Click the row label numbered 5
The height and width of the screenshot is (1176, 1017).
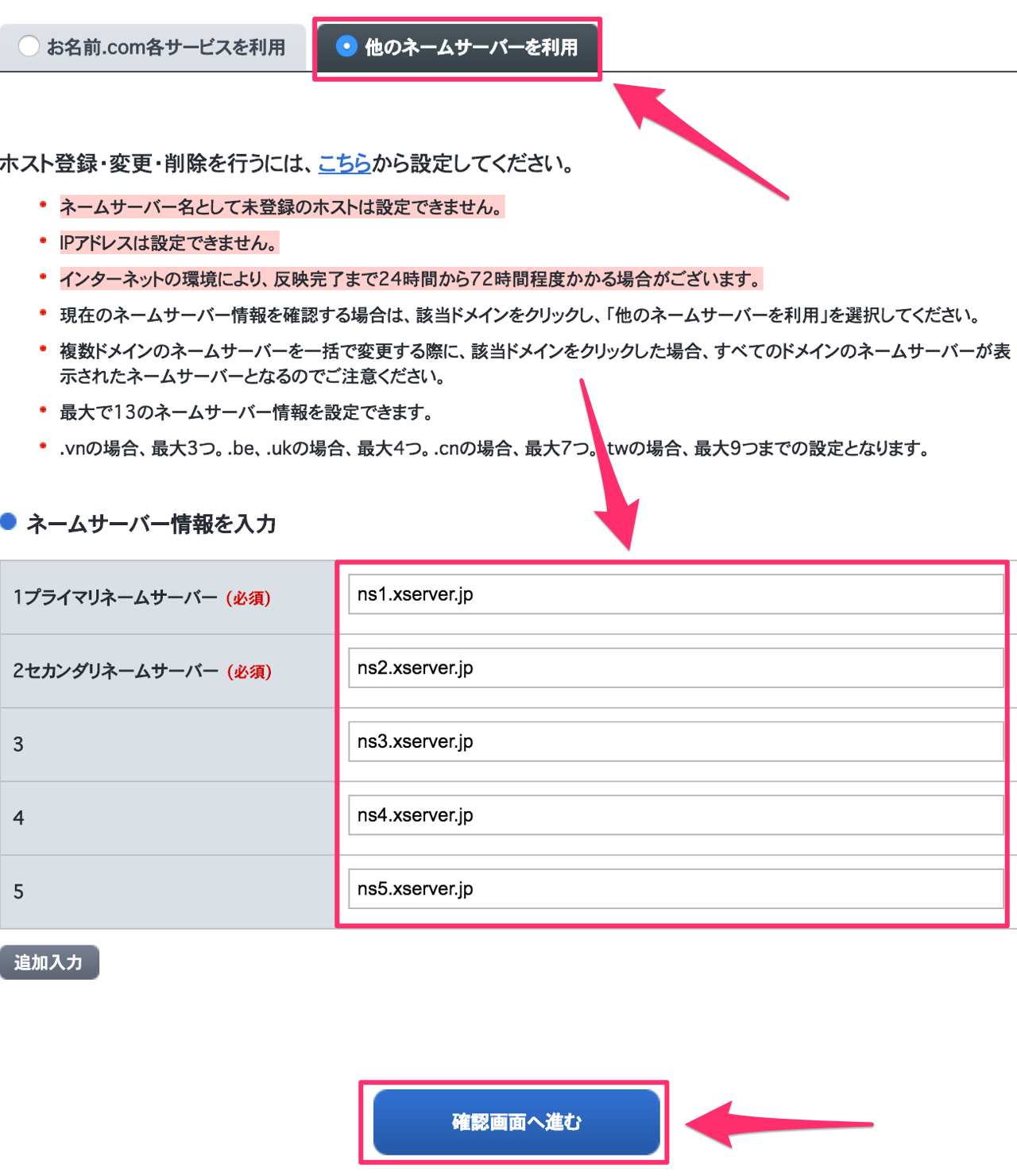[x=18, y=892]
